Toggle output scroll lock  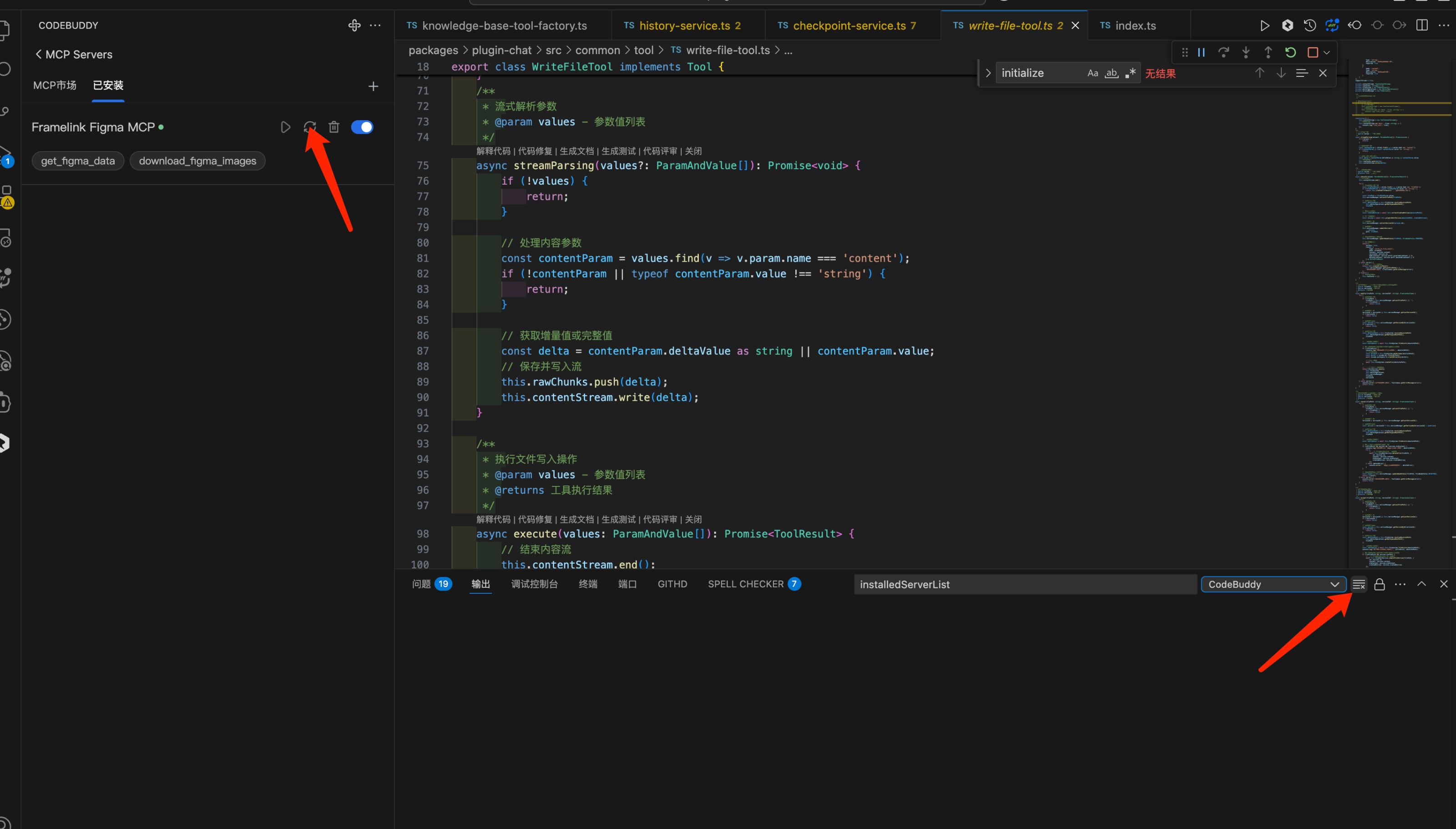(1380, 584)
